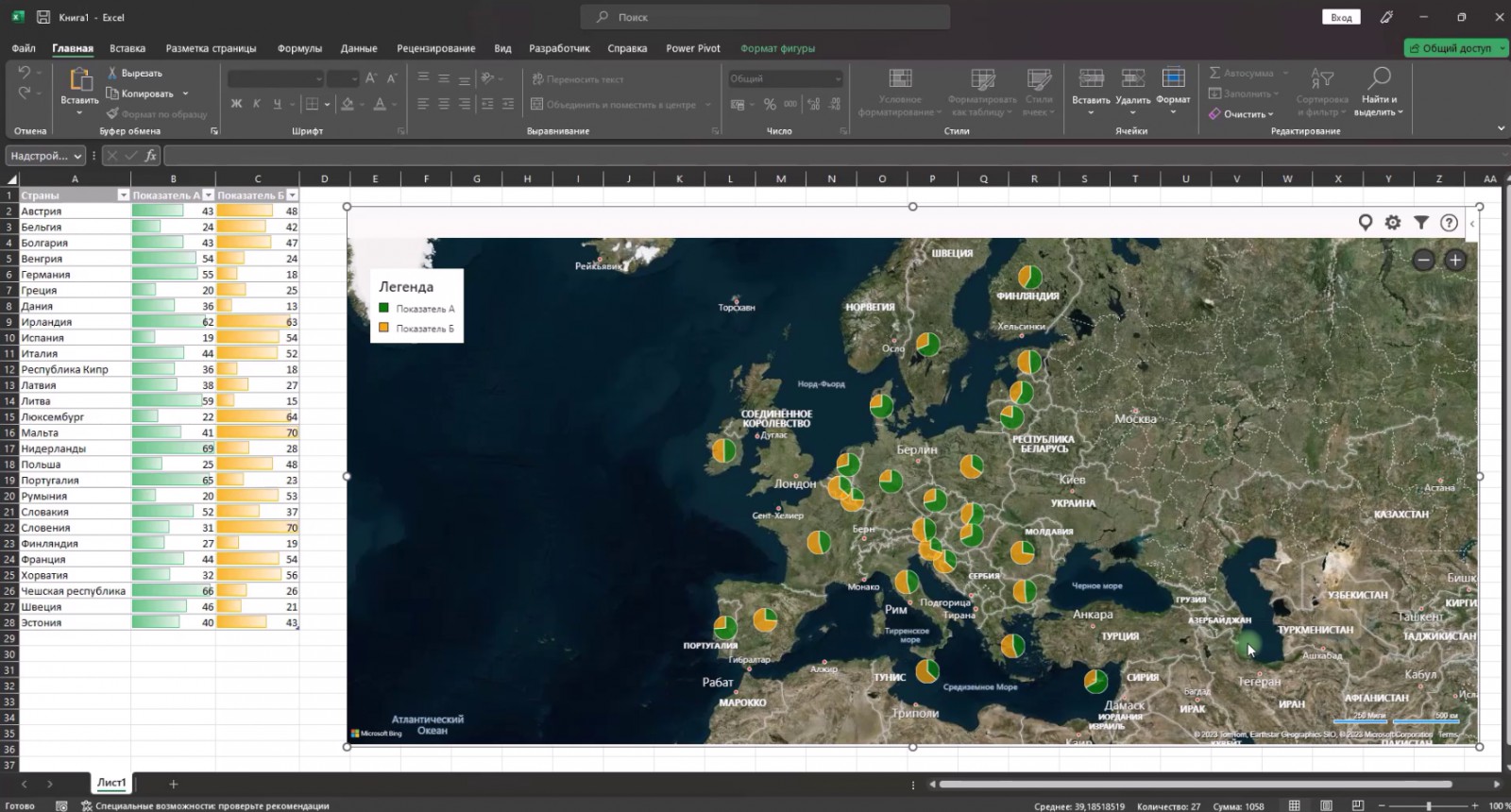The height and width of the screenshot is (812, 1511).
Task: Open the Вставка ribbon tab
Action: (127, 48)
